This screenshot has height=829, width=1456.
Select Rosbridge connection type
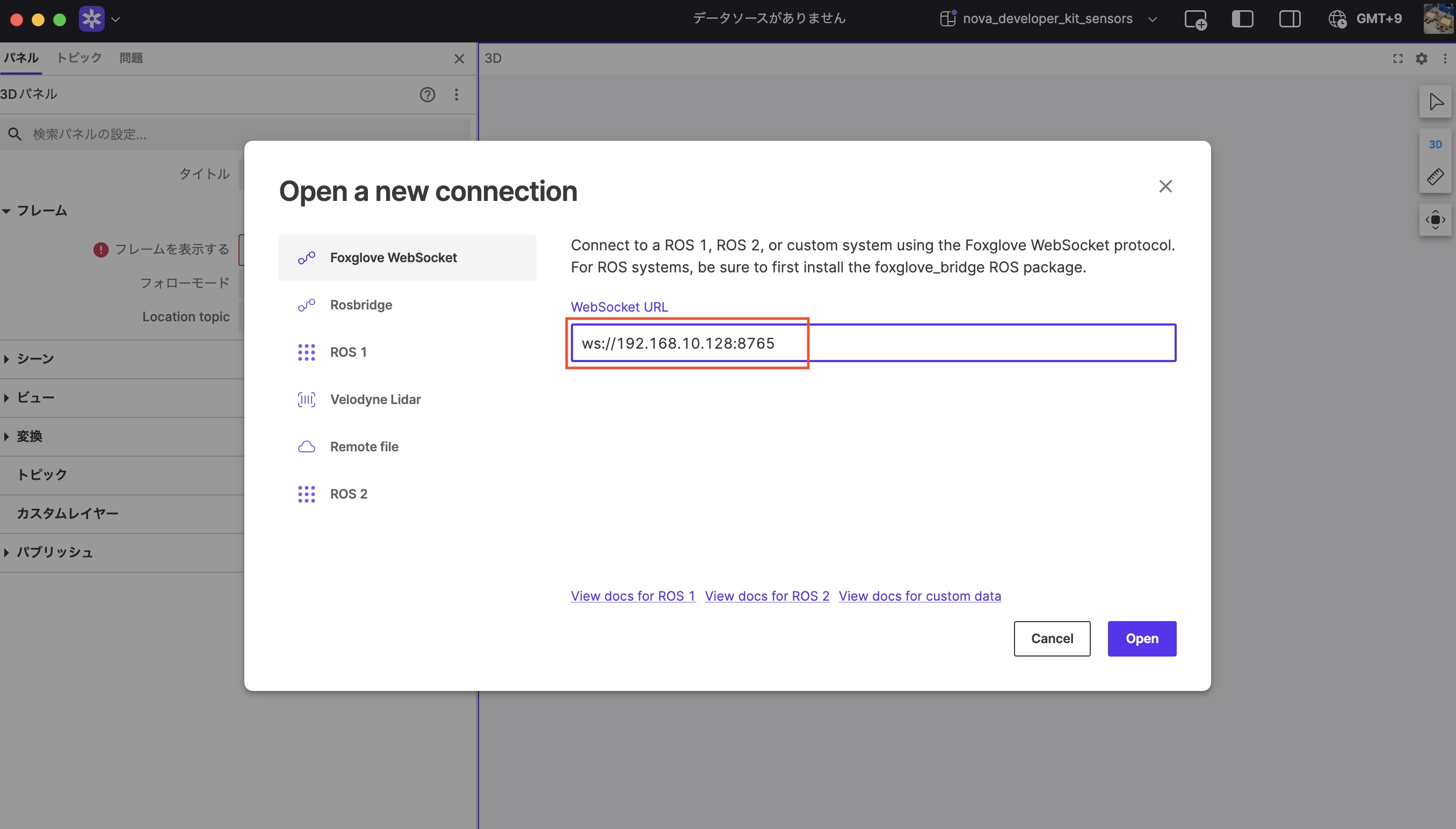pos(408,305)
